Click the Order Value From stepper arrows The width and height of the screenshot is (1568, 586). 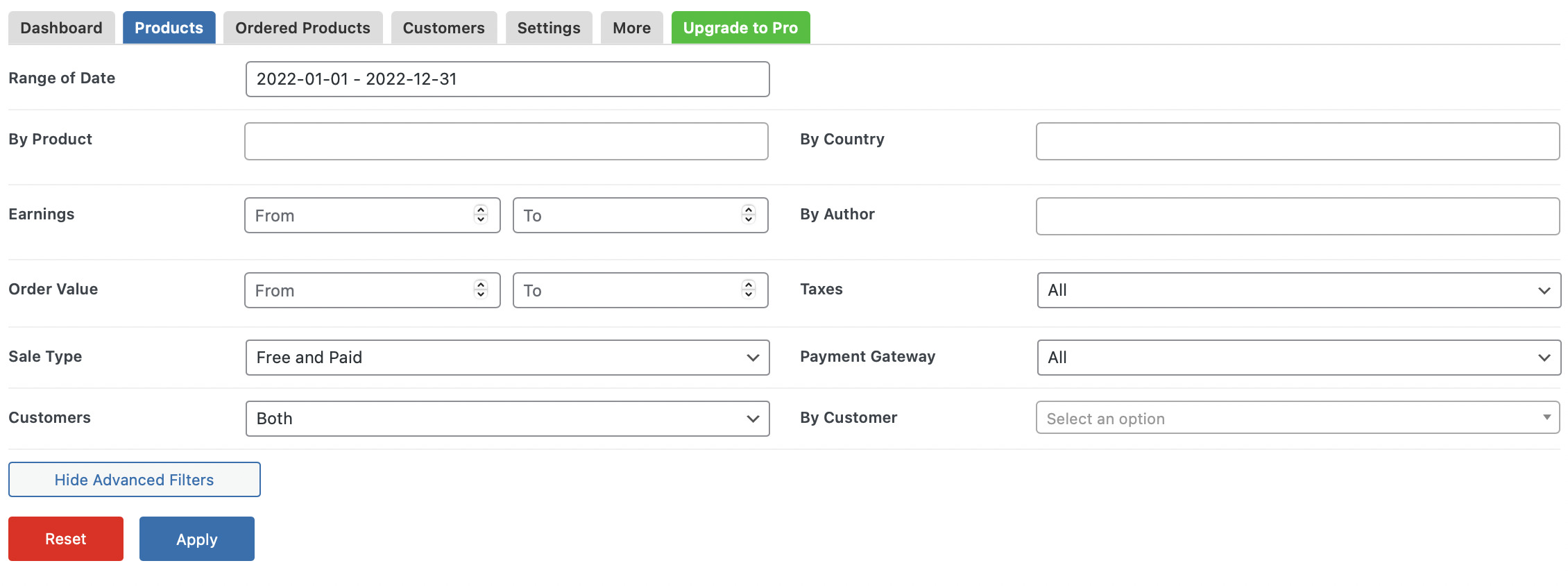pos(481,290)
